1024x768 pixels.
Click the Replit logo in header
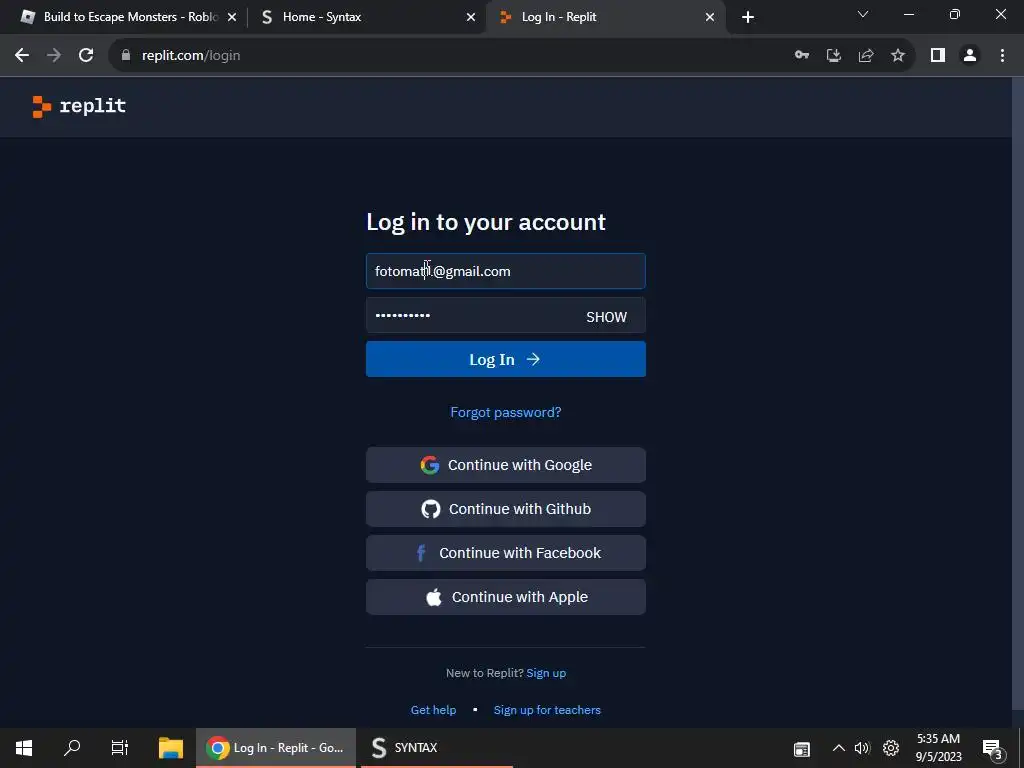tap(79, 106)
